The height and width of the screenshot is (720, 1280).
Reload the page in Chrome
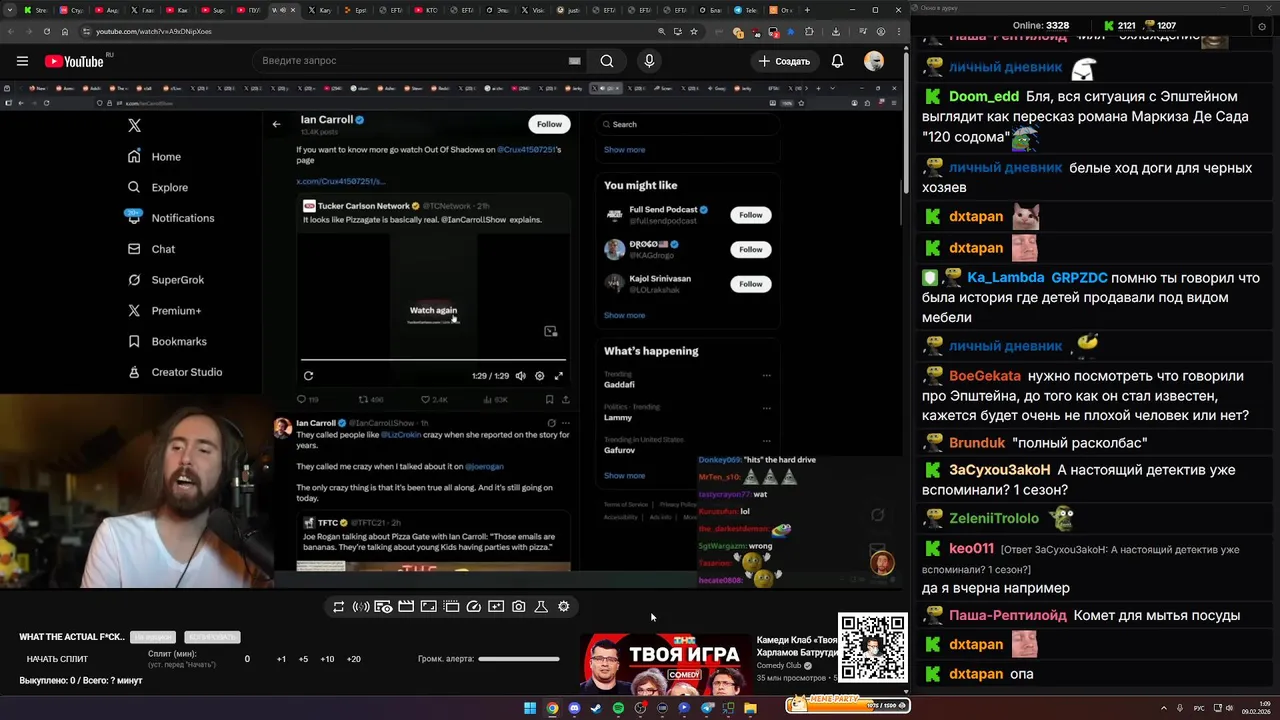pyautogui.click(x=47, y=31)
